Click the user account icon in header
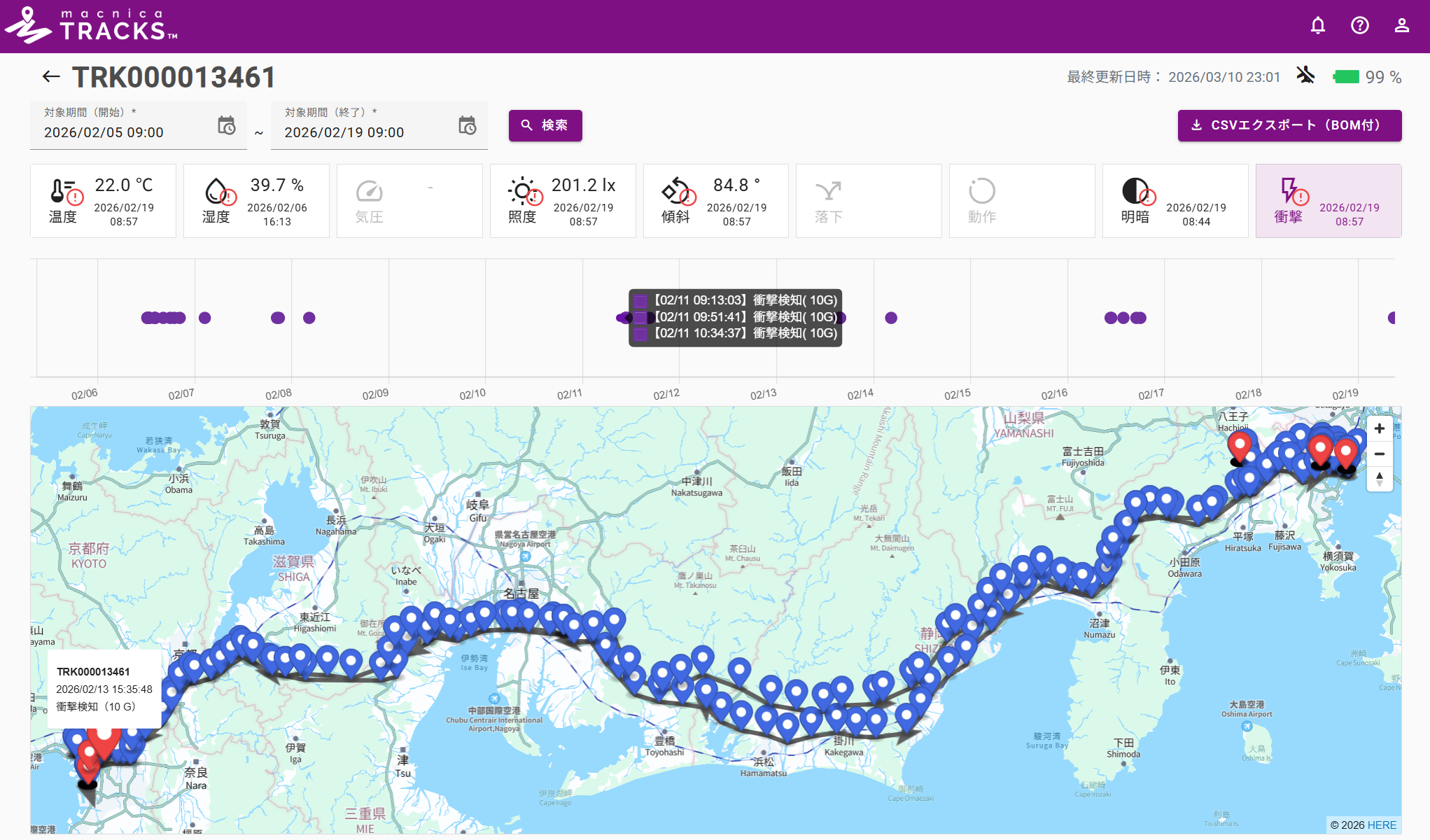Viewport: 1430px width, 840px height. (1401, 24)
